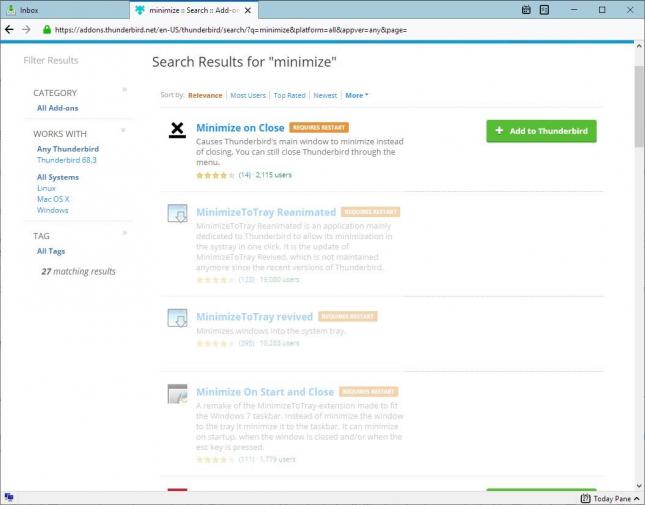This screenshot has height=505, width=645.
Task: Switch to the Inbox tab
Action: tap(65, 10)
